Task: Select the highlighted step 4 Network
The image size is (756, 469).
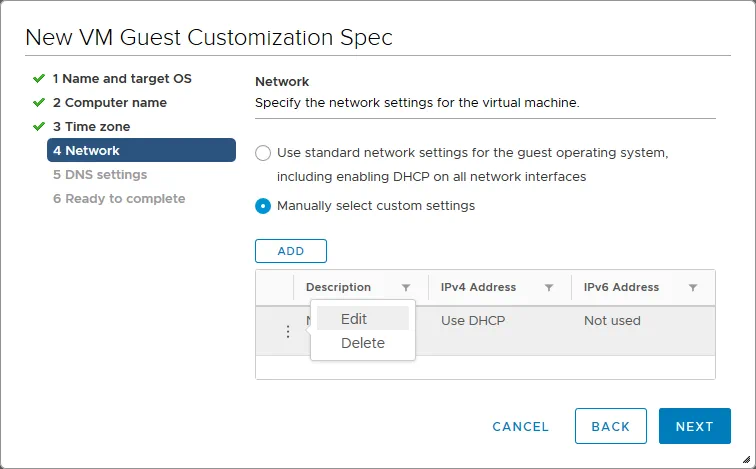Action: pos(141,151)
